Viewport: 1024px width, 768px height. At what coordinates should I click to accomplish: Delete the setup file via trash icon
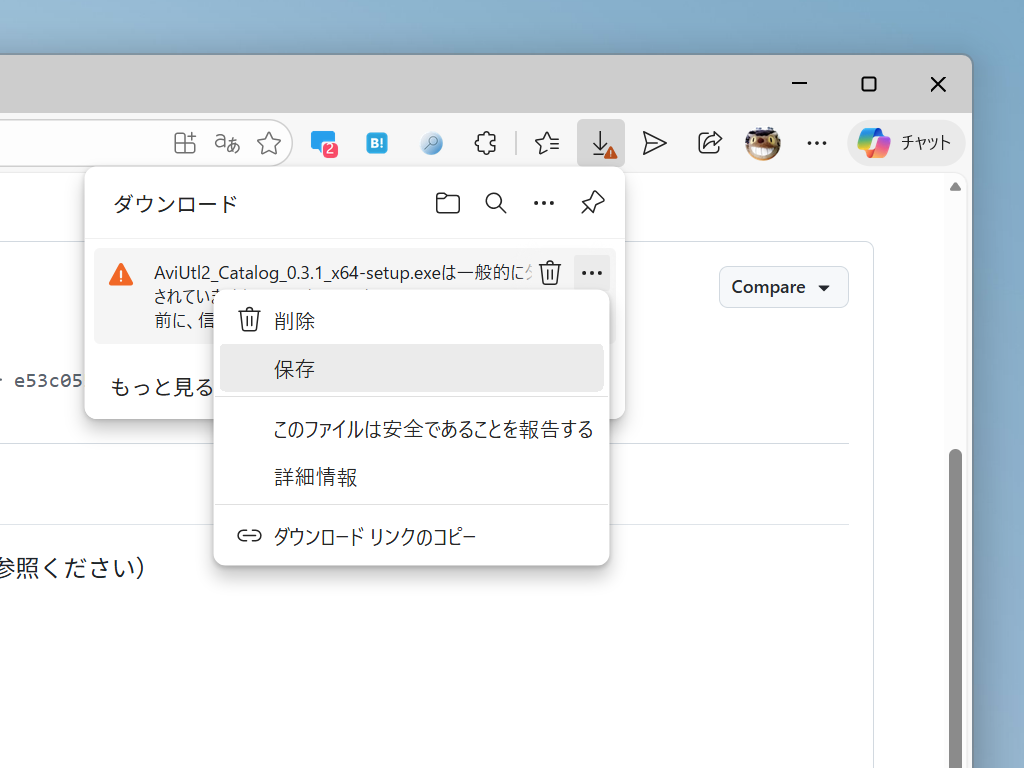[549, 272]
